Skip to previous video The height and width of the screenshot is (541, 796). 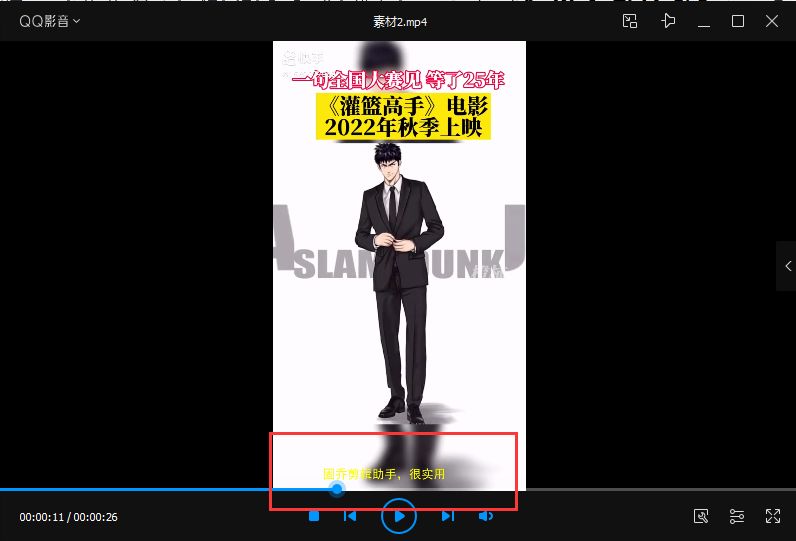[x=350, y=516]
